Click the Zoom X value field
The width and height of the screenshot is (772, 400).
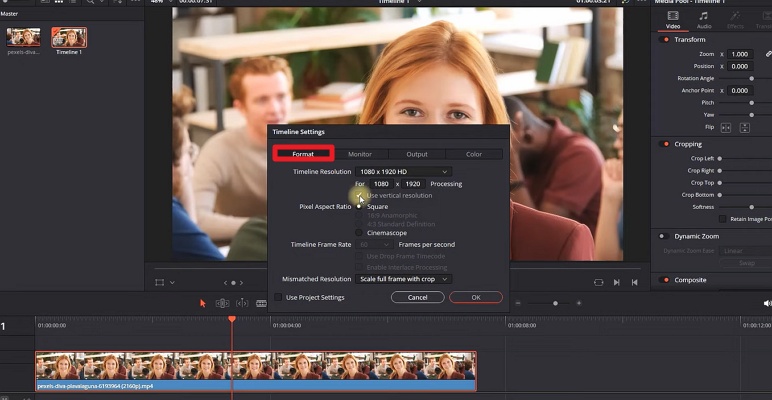click(740, 54)
